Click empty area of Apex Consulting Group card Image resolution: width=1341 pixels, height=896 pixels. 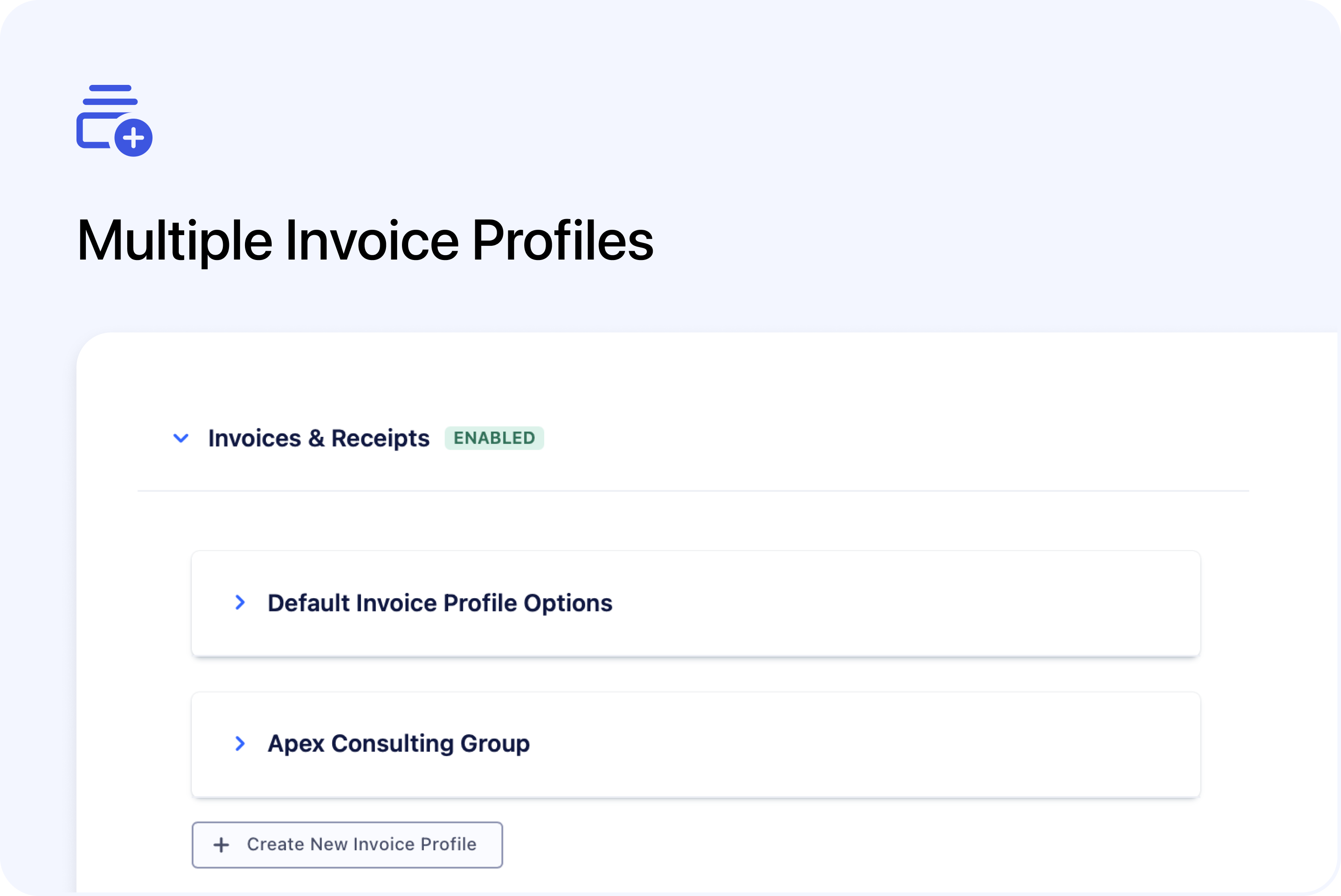click(x=915, y=744)
